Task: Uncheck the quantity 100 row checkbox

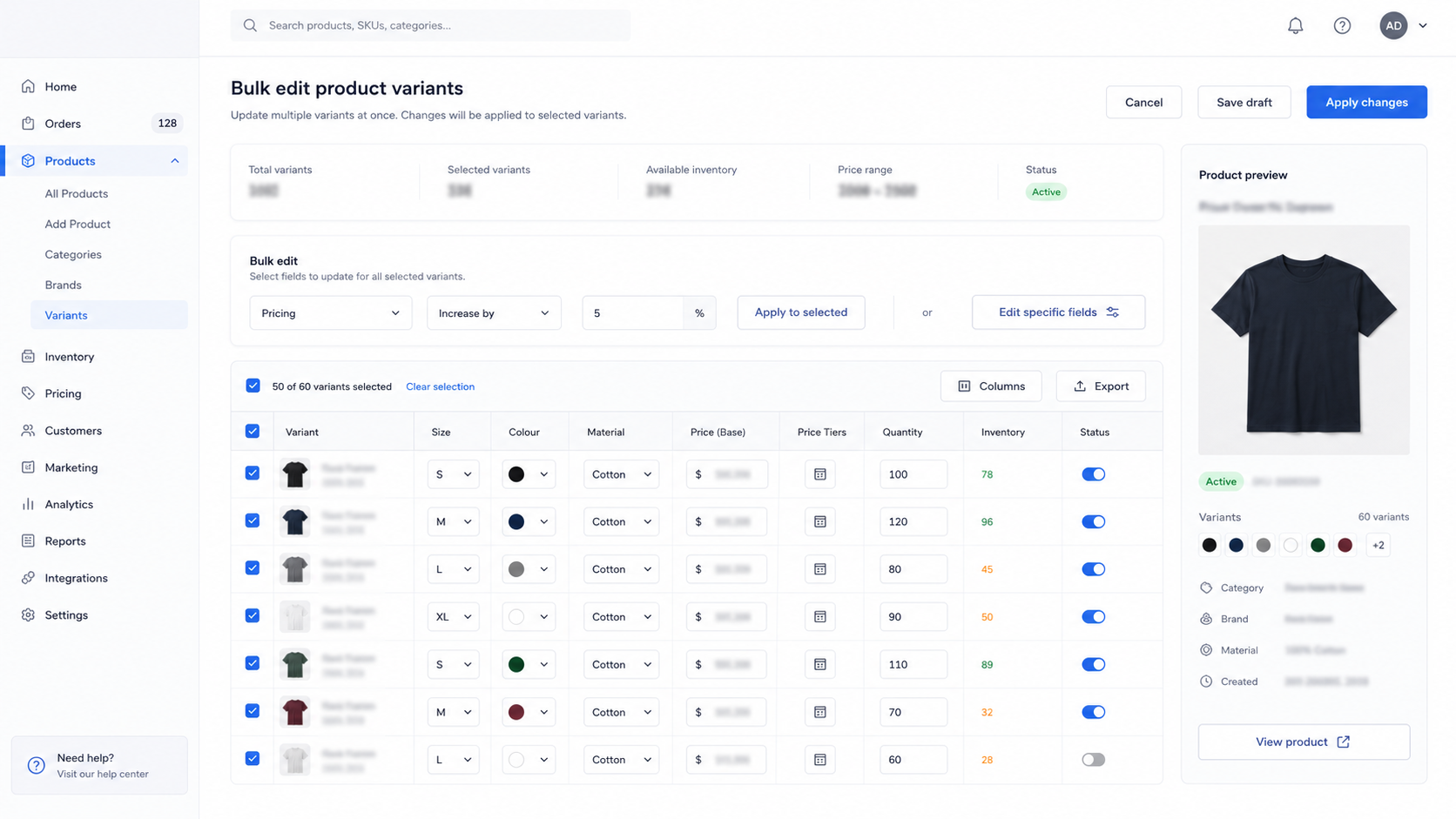Action: (253, 473)
